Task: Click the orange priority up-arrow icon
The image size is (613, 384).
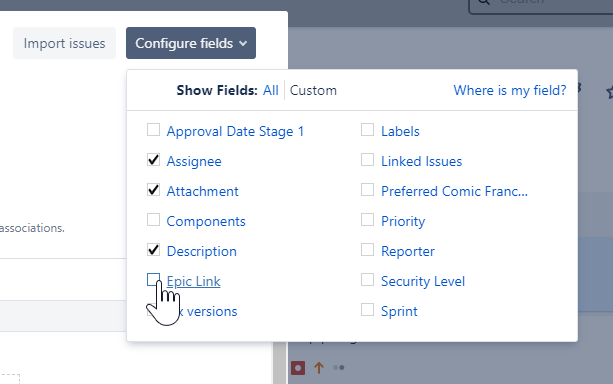Action: pyautogui.click(x=319, y=368)
